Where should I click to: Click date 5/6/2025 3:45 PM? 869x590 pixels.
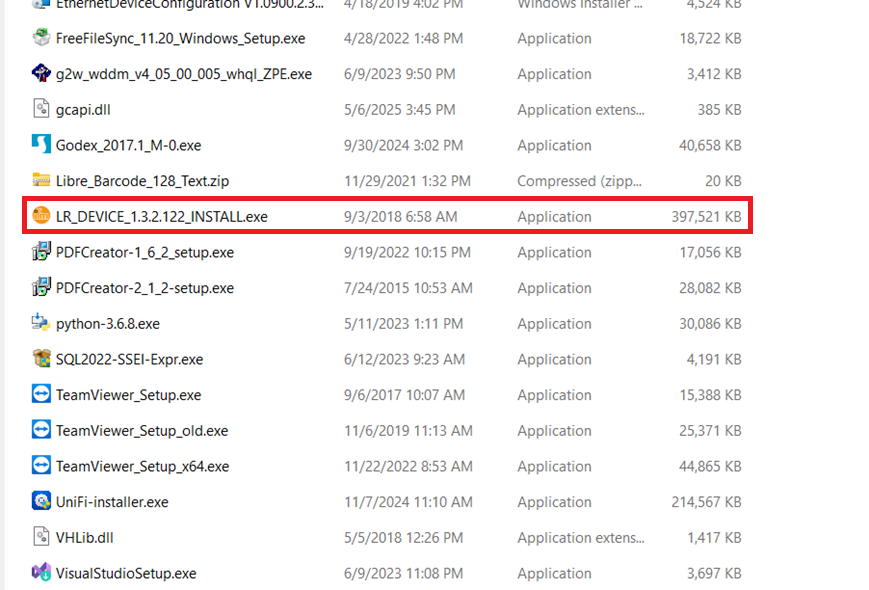point(400,110)
